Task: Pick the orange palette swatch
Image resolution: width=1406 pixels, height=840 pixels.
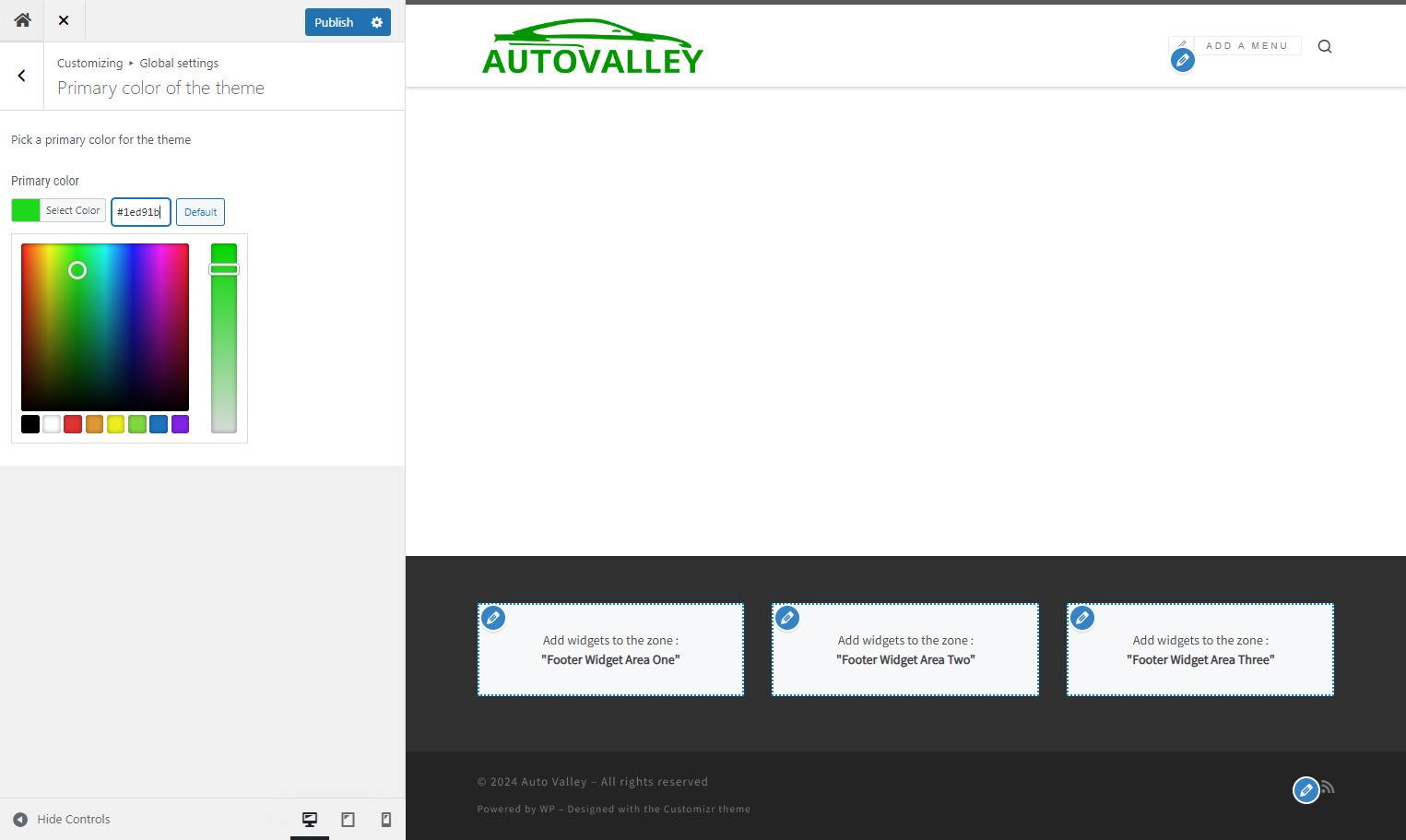Action: (x=94, y=424)
